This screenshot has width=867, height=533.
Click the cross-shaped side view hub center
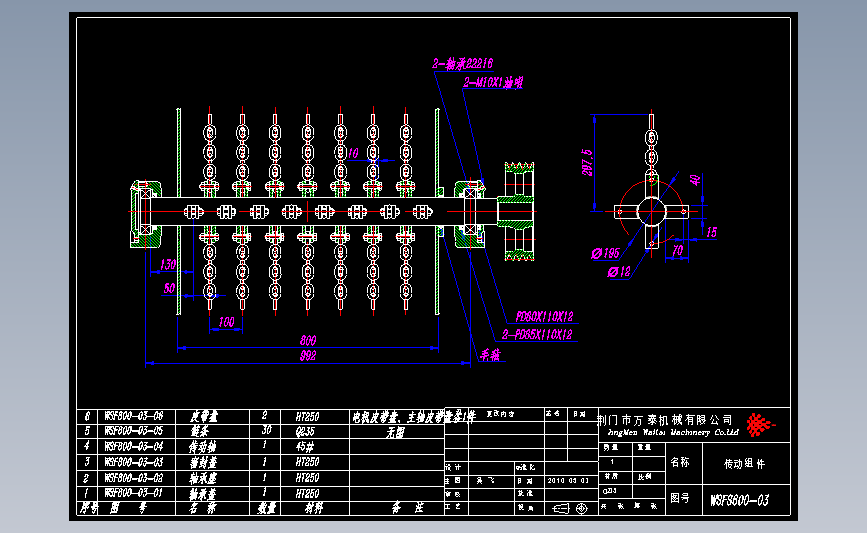pos(651,211)
